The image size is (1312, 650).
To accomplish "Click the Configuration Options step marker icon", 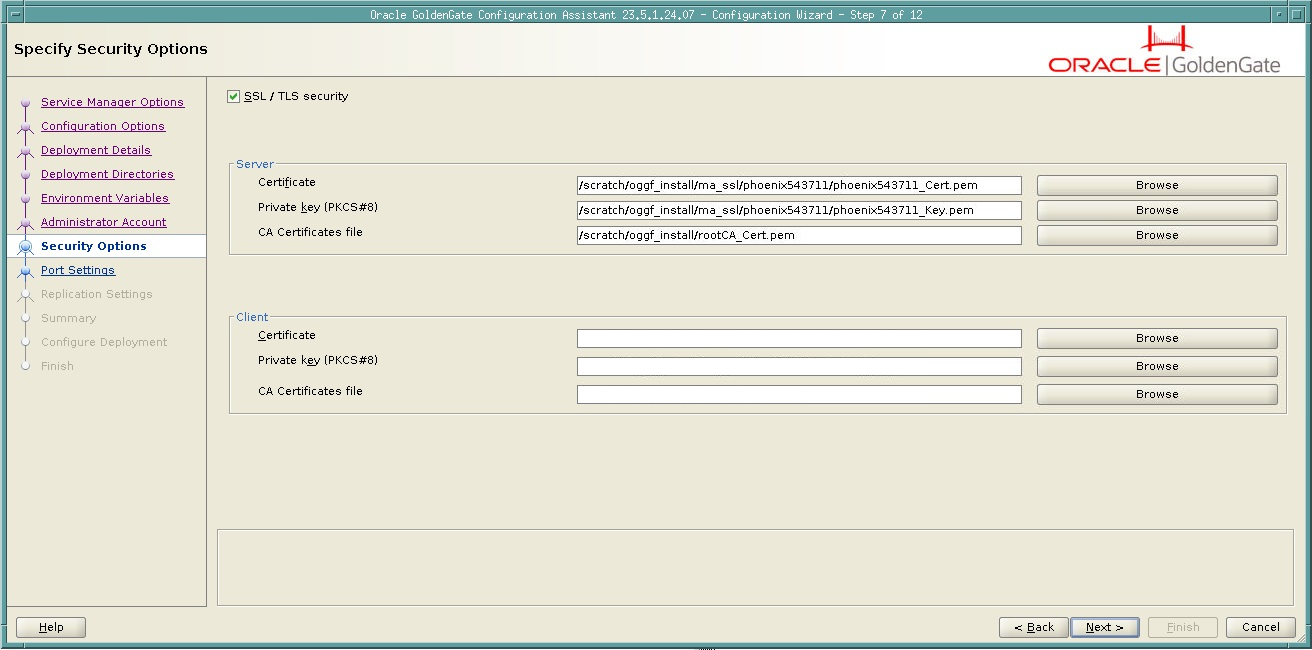I will point(26,127).
